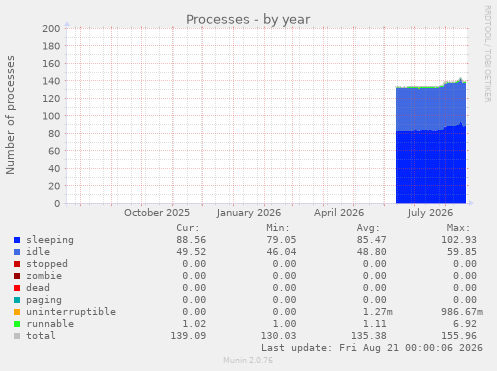Click the 'dead' legend label
497x371 pixels.
(38, 288)
